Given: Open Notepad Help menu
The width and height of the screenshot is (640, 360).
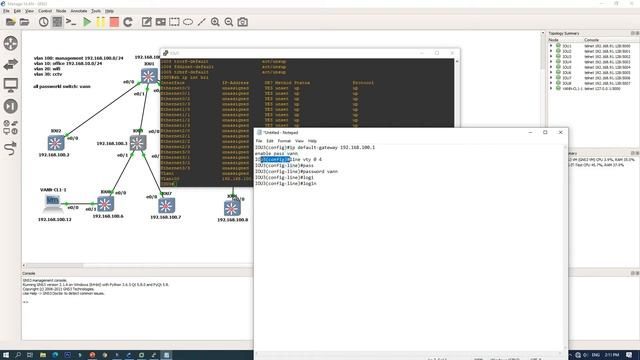Looking at the screenshot, I should 312,141.
